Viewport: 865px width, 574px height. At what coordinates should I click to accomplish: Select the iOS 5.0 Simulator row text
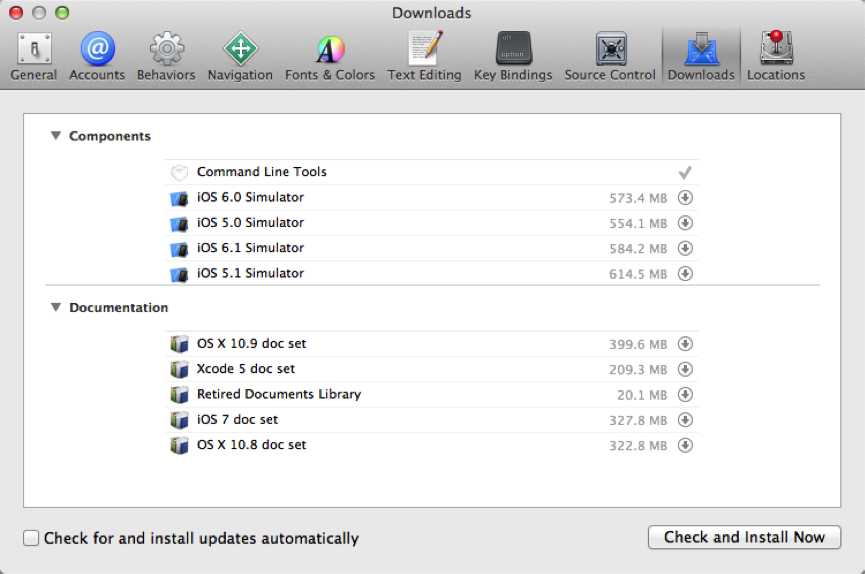coord(250,222)
